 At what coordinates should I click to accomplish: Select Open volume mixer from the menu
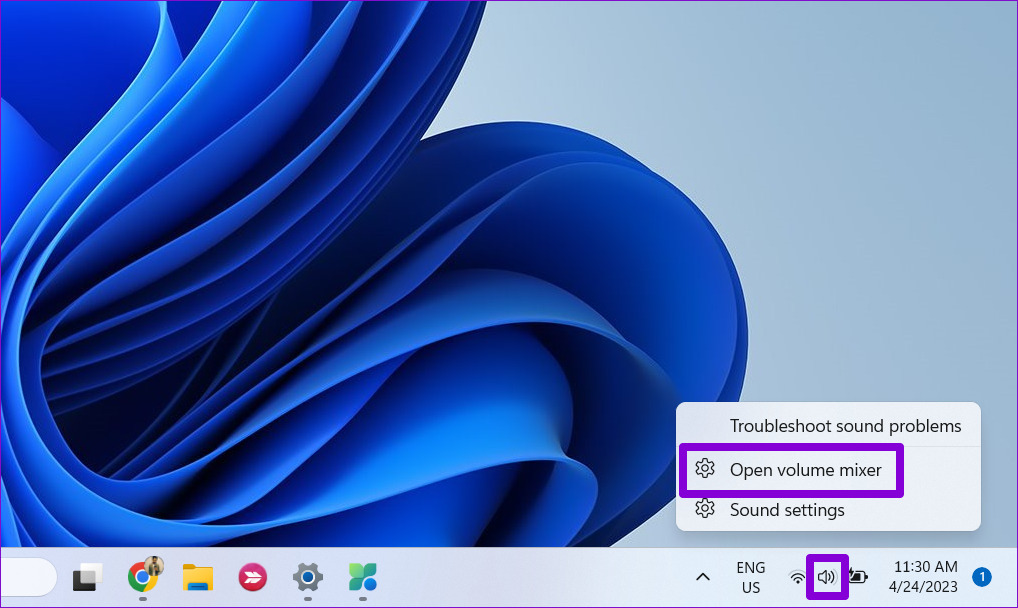[x=807, y=469]
